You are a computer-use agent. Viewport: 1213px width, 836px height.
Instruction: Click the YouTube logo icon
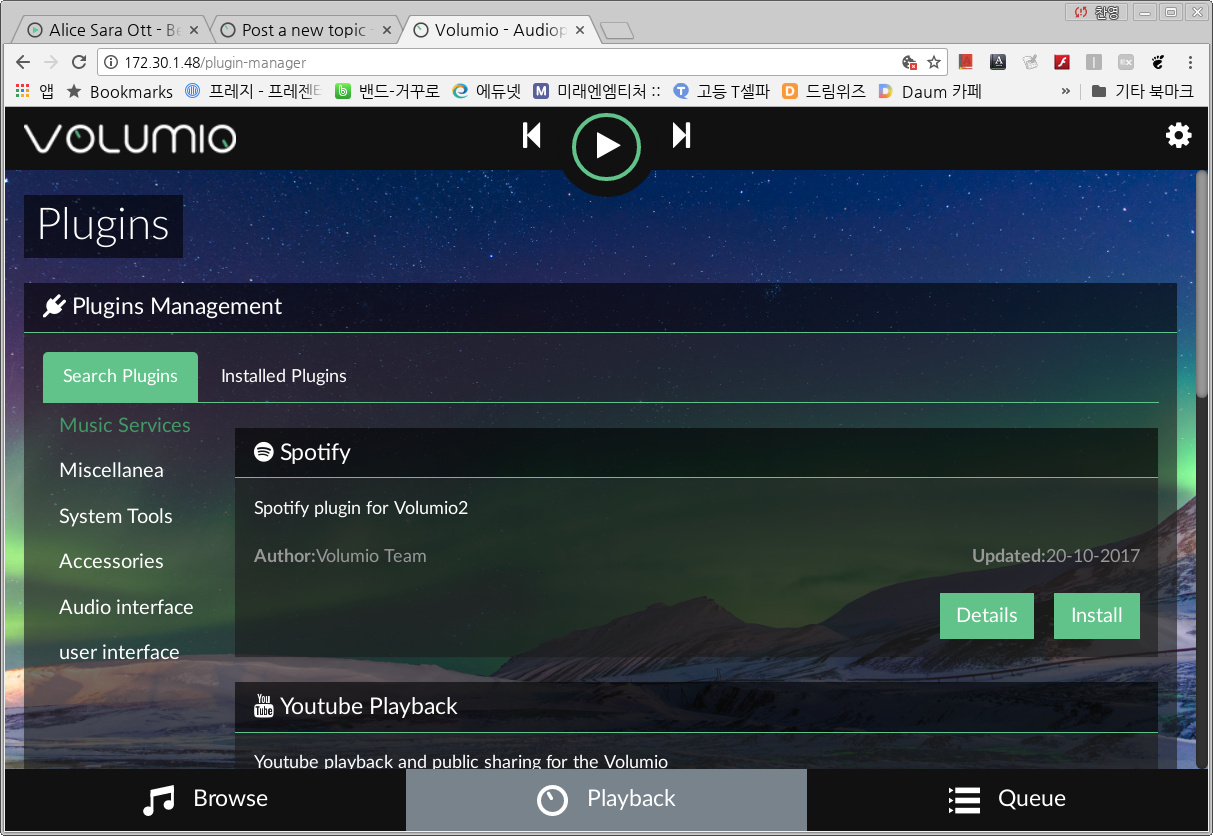[264, 706]
